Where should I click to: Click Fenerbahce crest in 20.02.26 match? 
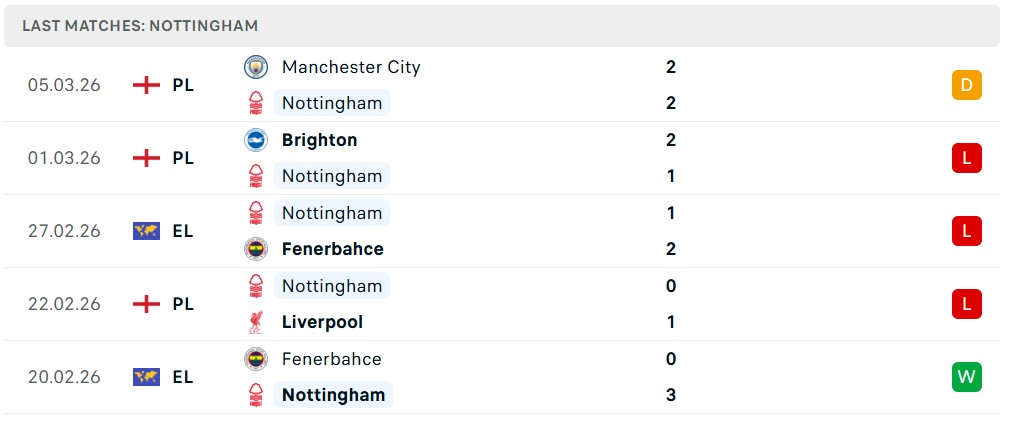point(256,359)
